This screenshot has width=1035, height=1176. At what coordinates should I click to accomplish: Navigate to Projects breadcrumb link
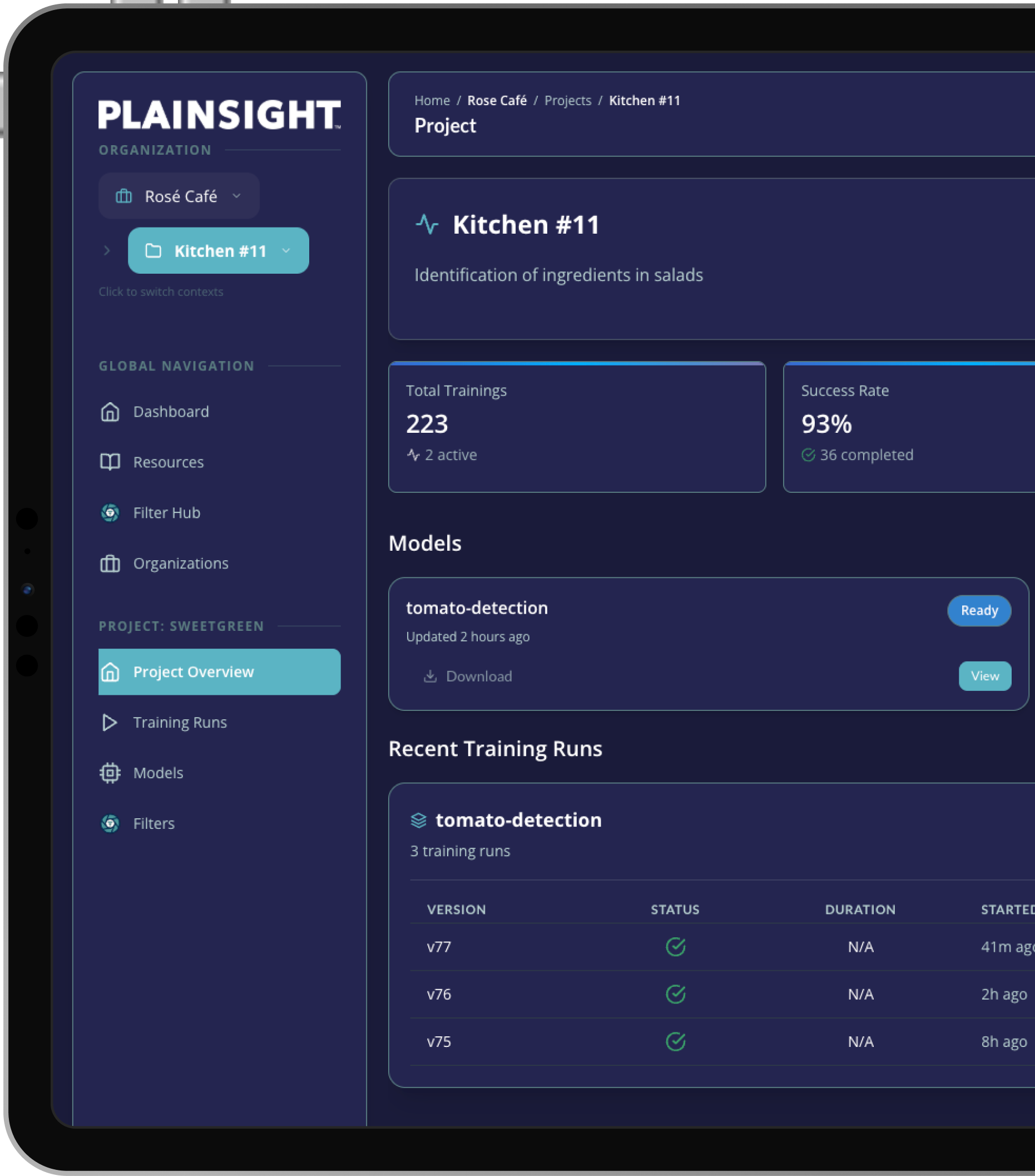[x=567, y=101]
